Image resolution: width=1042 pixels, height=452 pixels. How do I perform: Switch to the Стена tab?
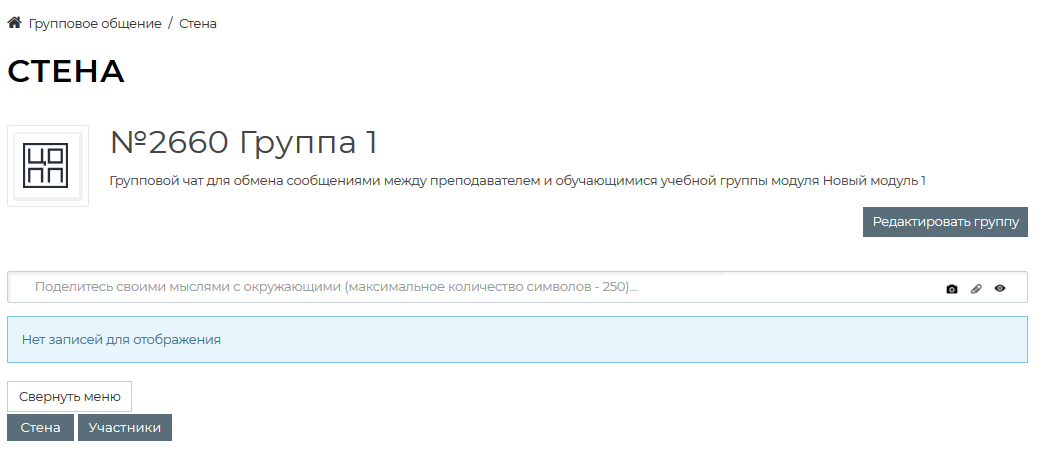[x=40, y=428]
